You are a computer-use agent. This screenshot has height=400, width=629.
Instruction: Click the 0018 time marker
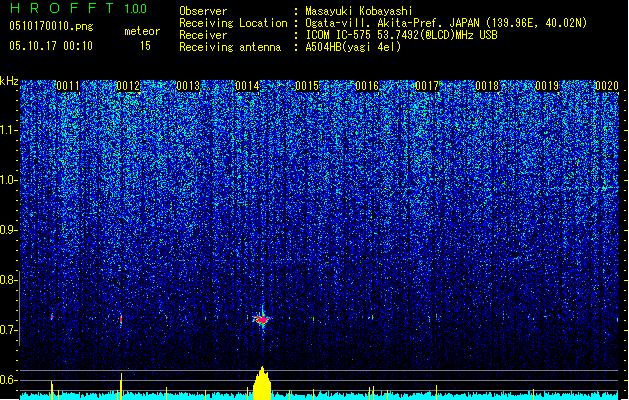[x=487, y=86]
